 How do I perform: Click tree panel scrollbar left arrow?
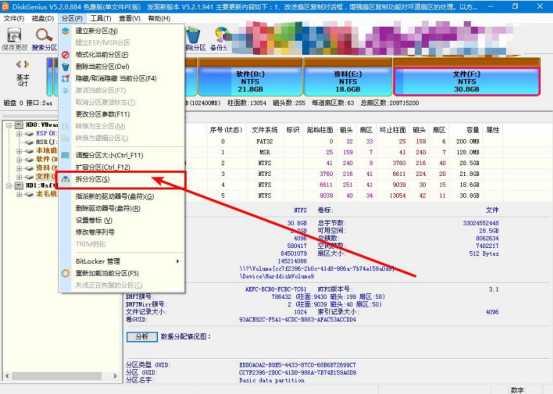coord(7,376)
